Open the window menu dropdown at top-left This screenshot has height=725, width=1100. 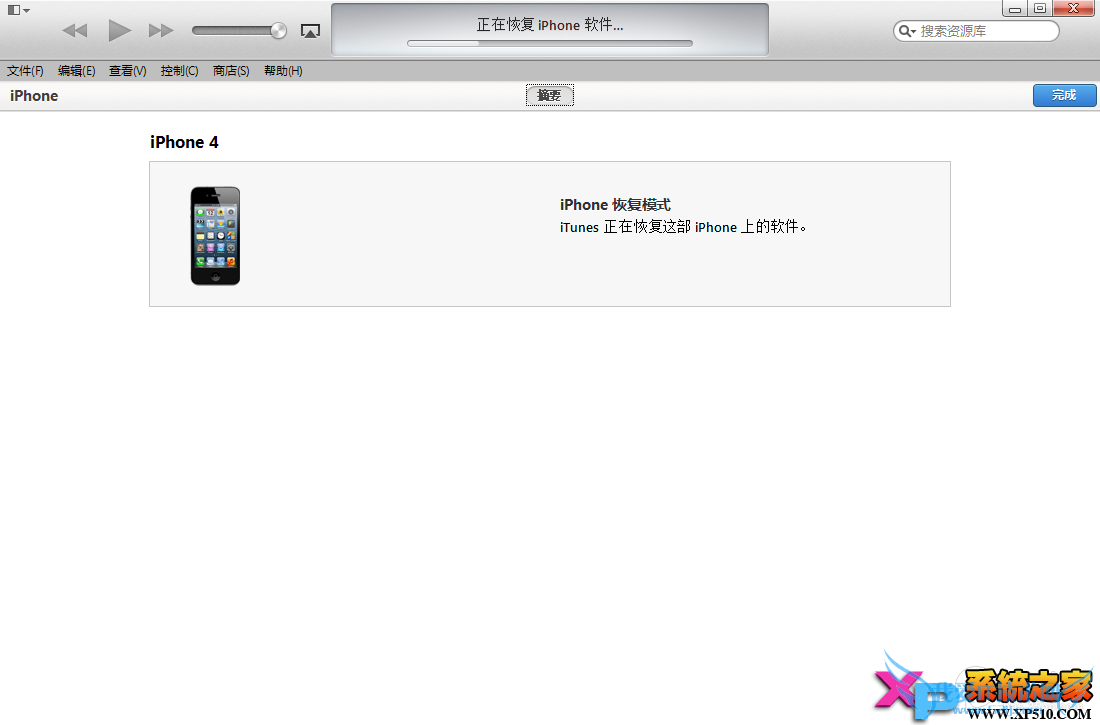click(18, 10)
